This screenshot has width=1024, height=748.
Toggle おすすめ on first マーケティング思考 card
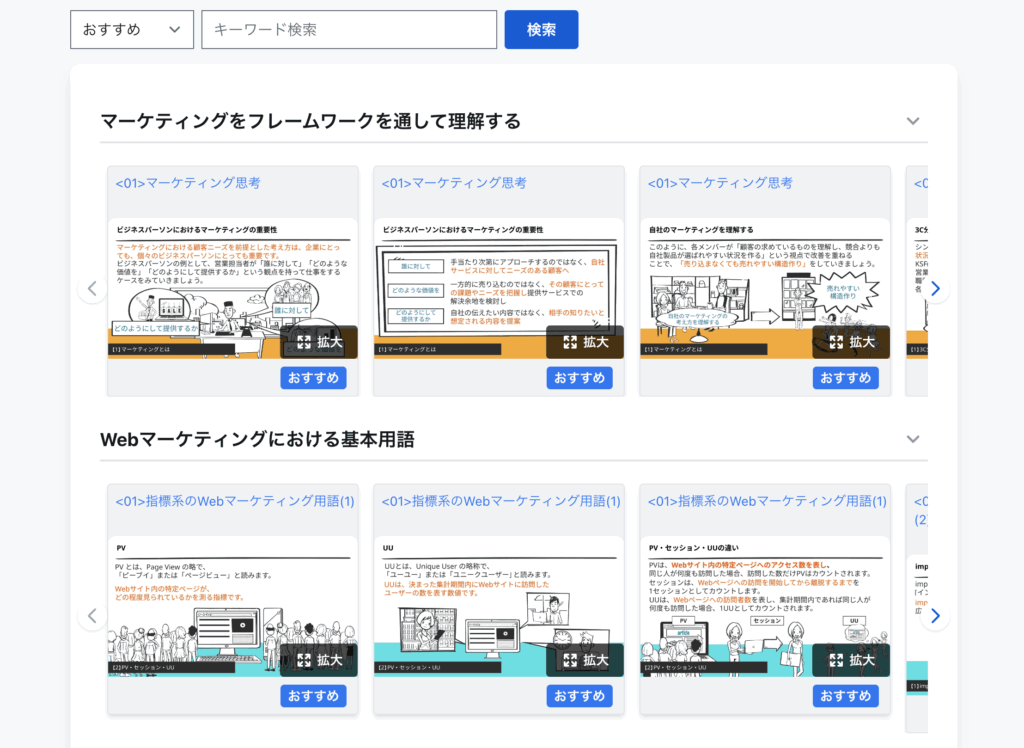313,378
